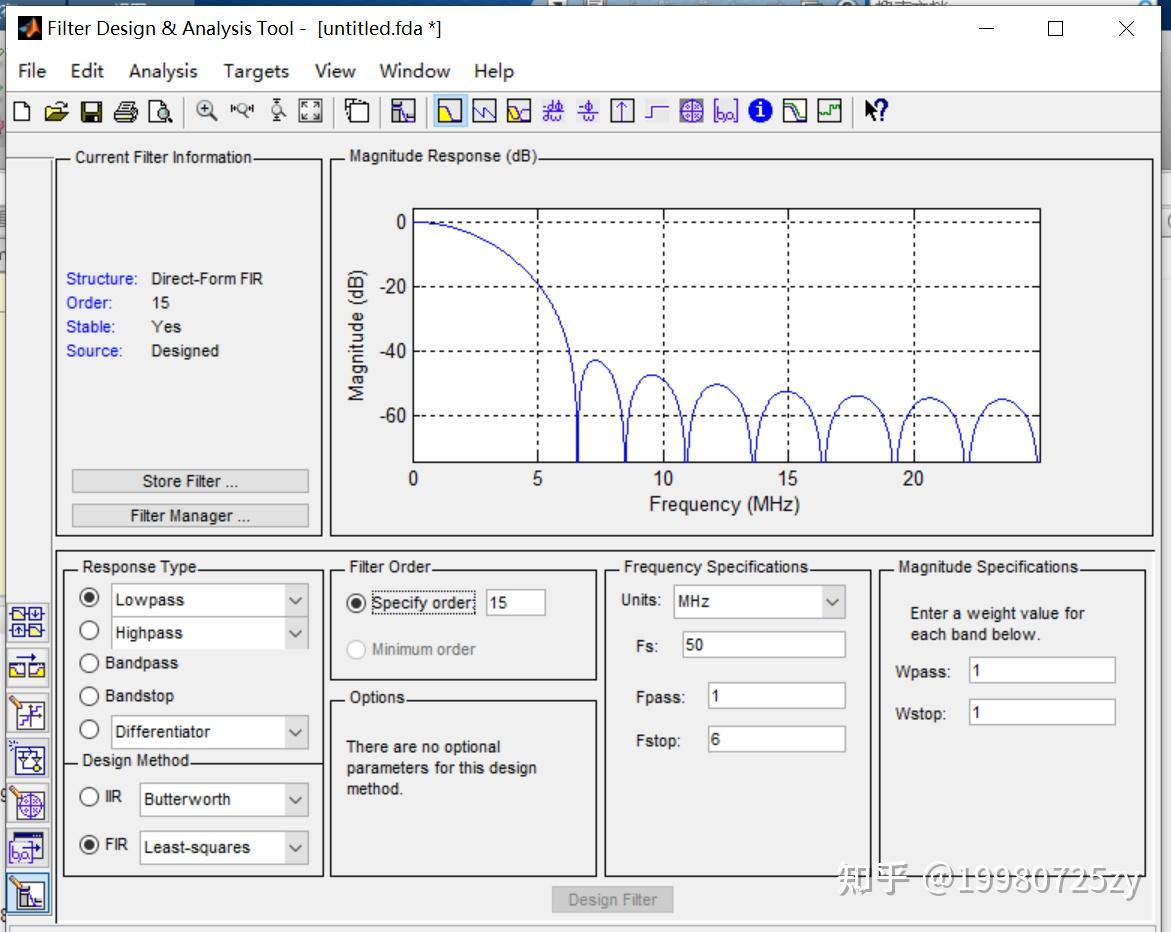1171x932 pixels.
Task: Click the Phase Response toolbar icon
Action: 484,111
